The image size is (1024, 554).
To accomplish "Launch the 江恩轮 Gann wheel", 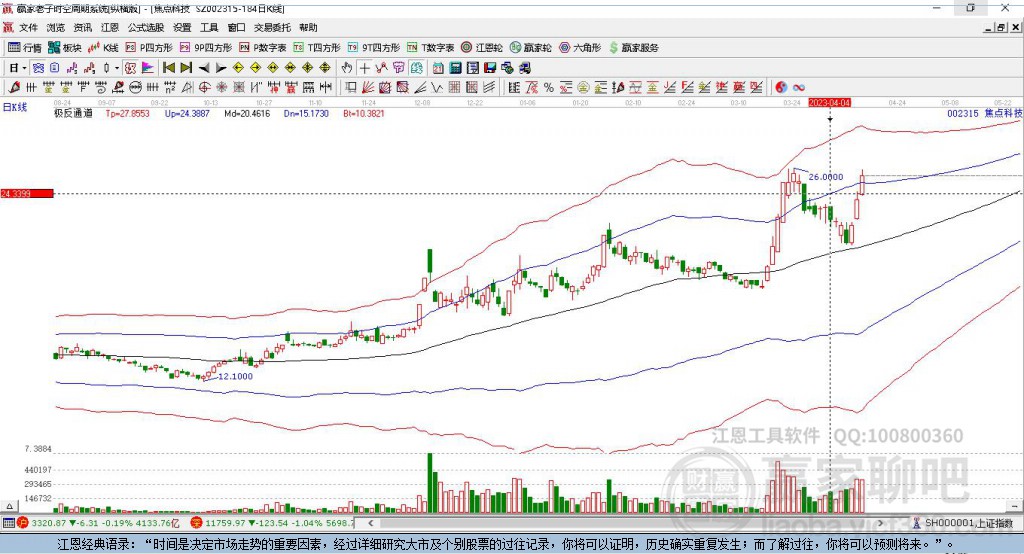I will (482, 48).
